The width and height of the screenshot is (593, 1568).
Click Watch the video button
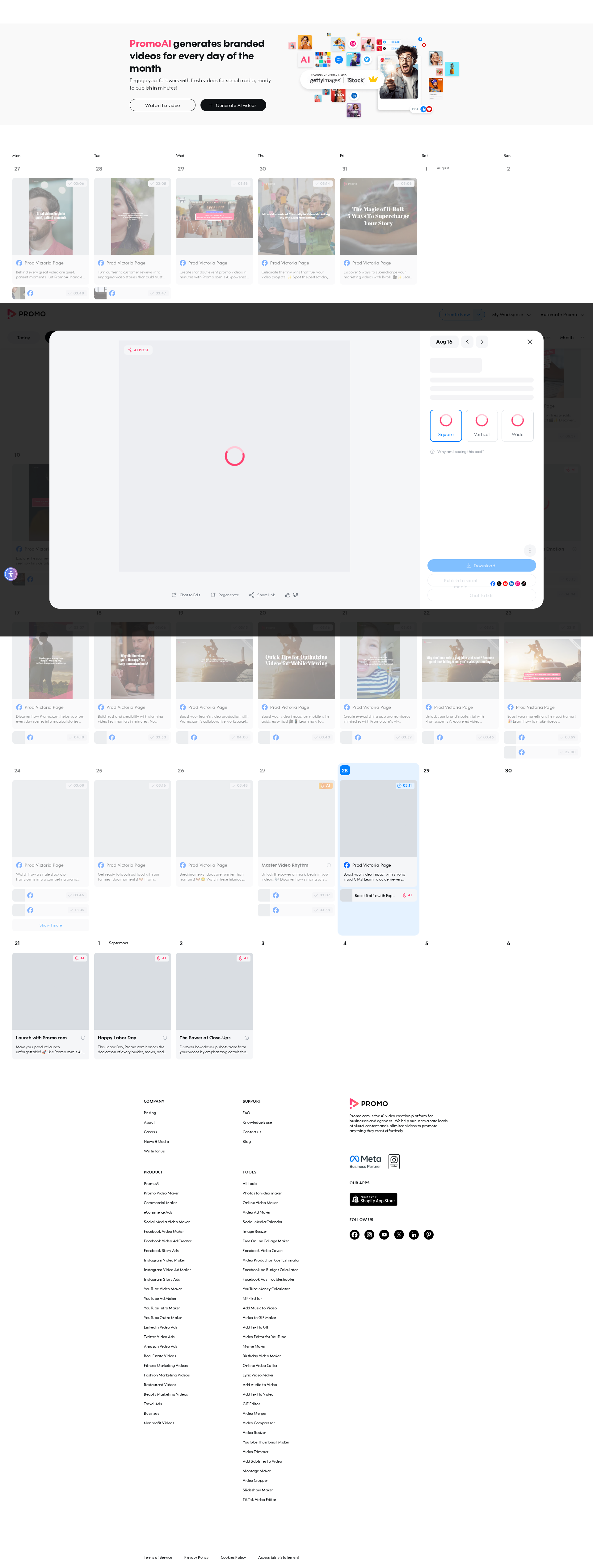click(162, 105)
